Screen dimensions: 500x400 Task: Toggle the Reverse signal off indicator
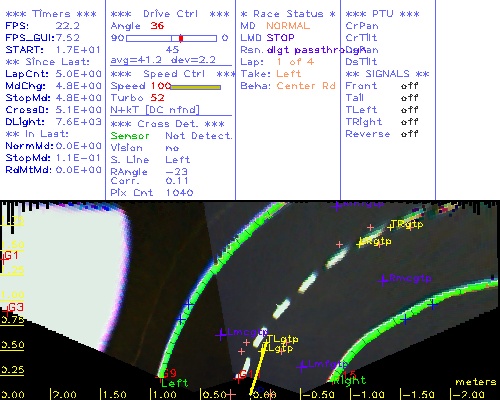[410, 134]
